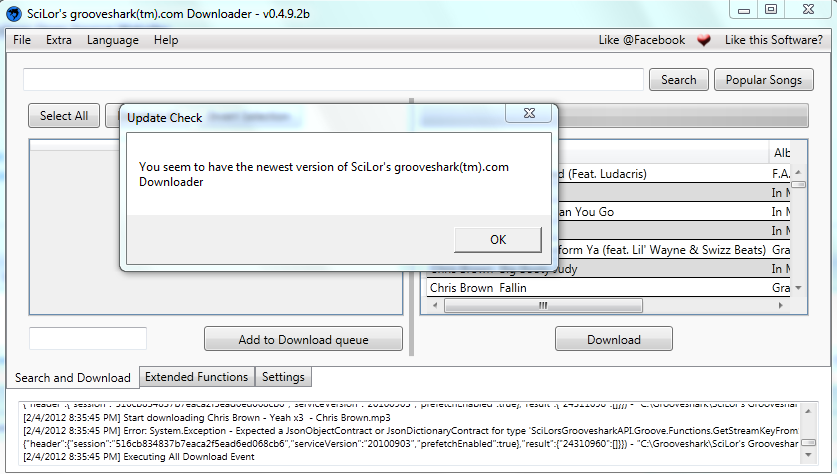Focus the song search input field
Image resolution: width=837 pixels, height=474 pixels.
point(333,80)
